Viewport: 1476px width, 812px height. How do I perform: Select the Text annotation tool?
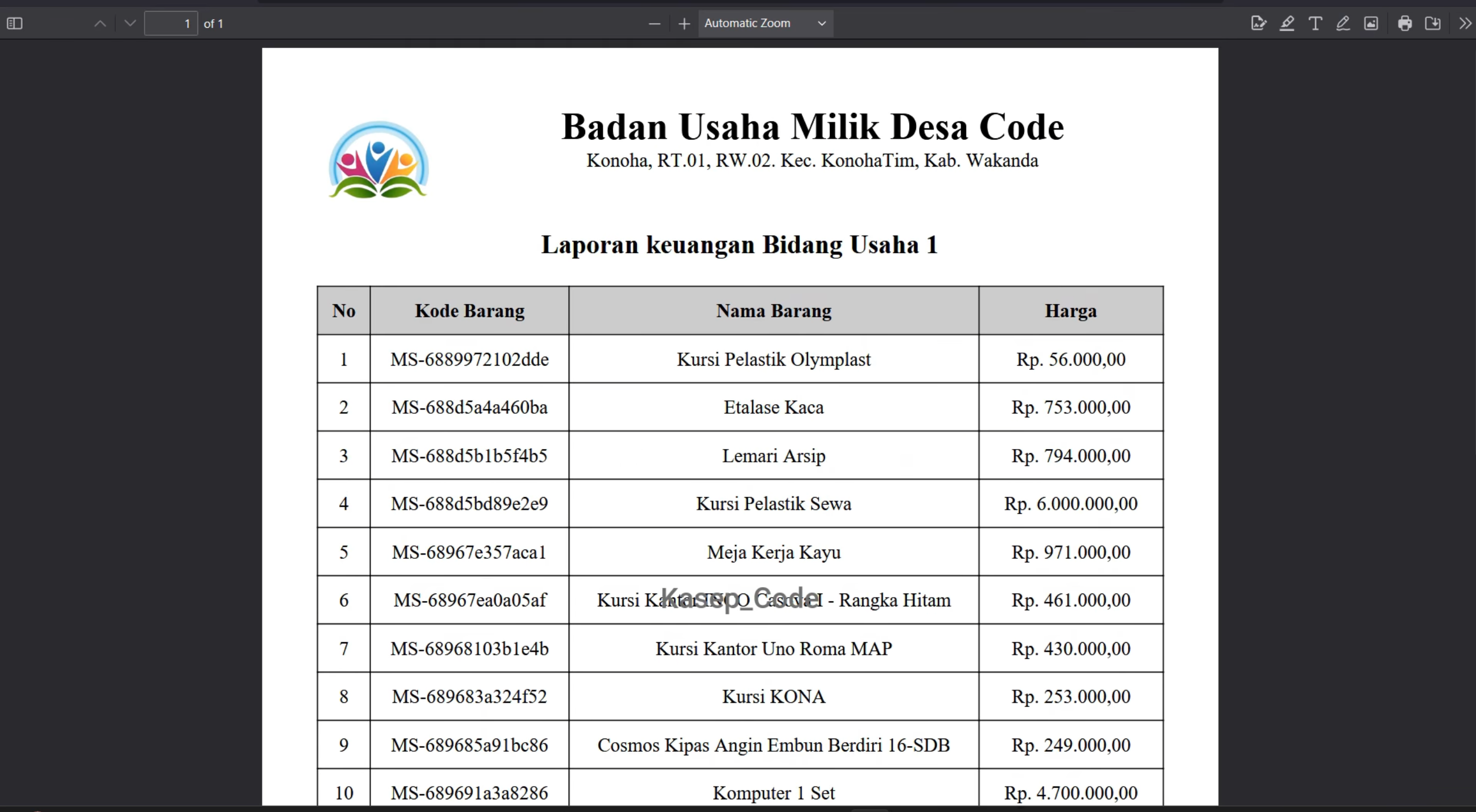point(1315,24)
